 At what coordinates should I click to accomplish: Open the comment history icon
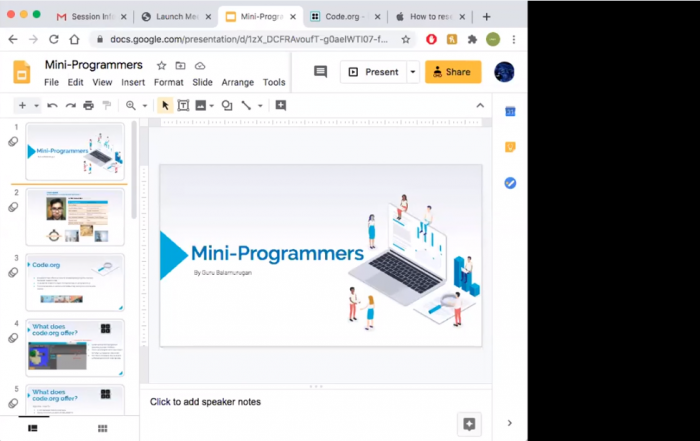pyautogui.click(x=320, y=72)
